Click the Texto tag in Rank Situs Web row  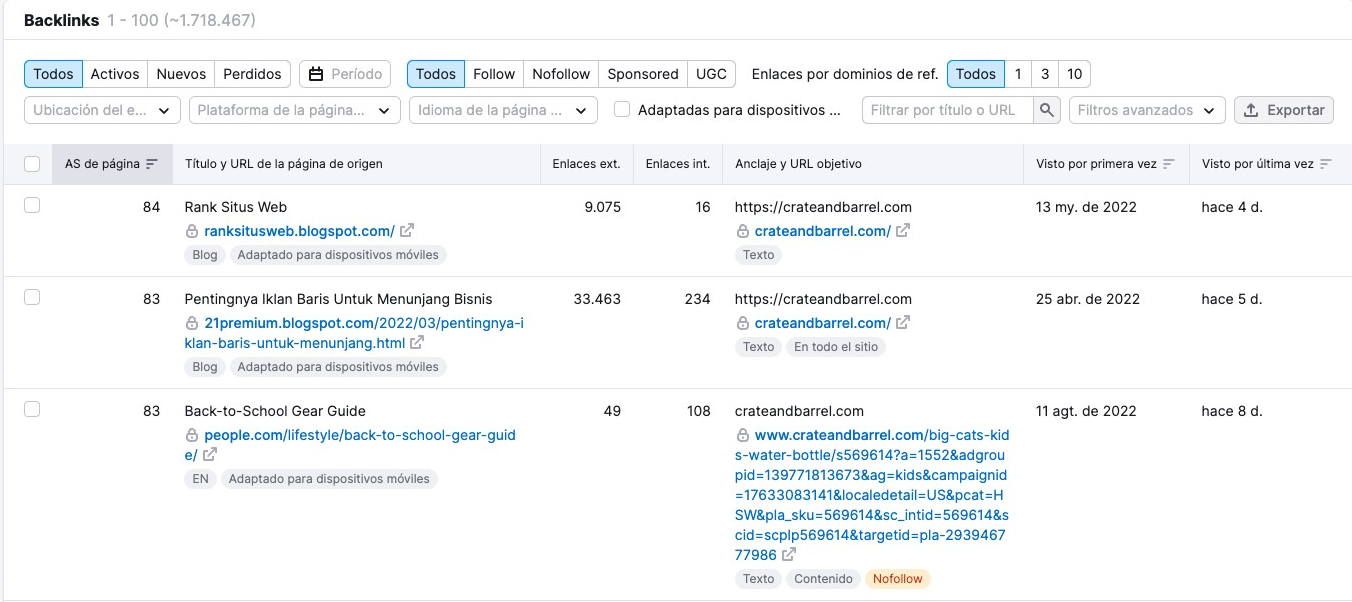758,255
